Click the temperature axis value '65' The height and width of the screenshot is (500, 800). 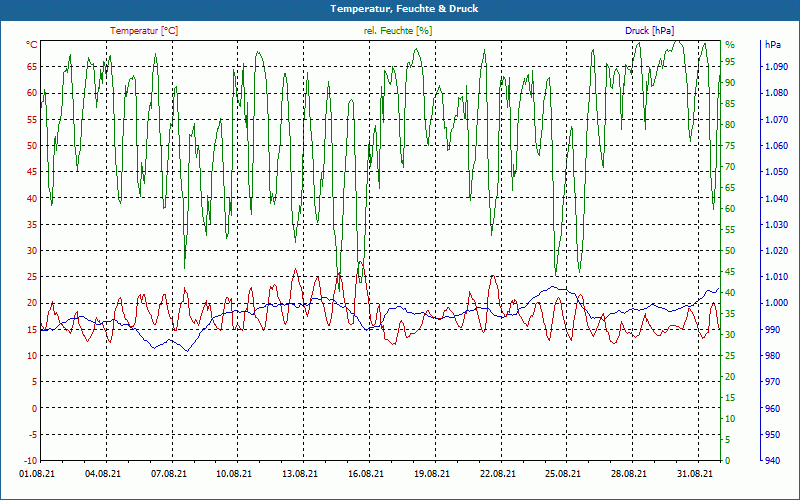click(x=32, y=66)
